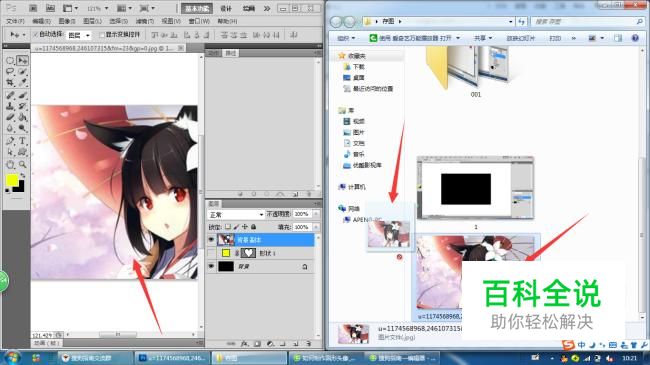Open address bar history dropdown in Explorer
Viewport: 650px width, 365px height.
click(511, 21)
